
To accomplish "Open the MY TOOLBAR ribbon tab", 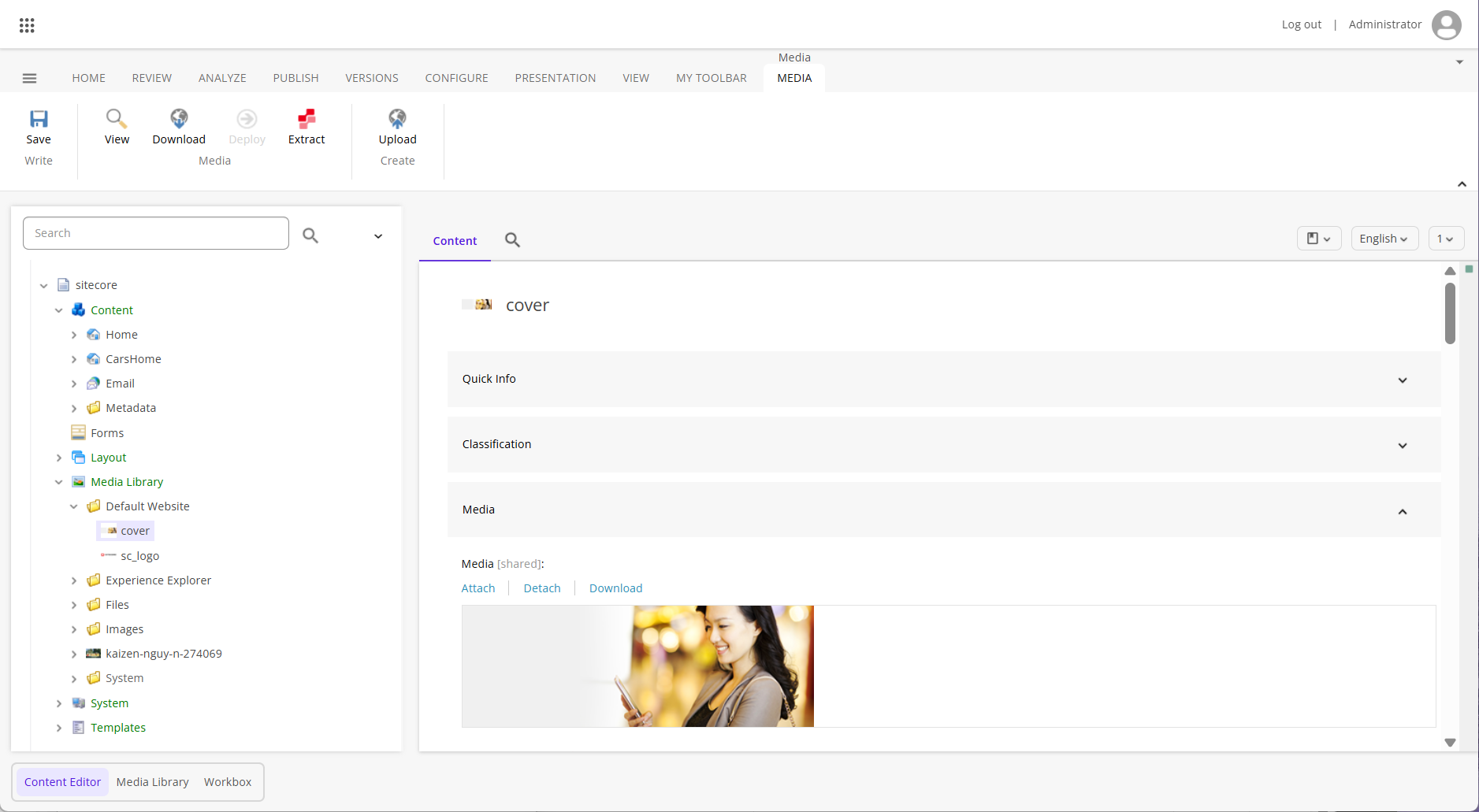I will [x=712, y=78].
